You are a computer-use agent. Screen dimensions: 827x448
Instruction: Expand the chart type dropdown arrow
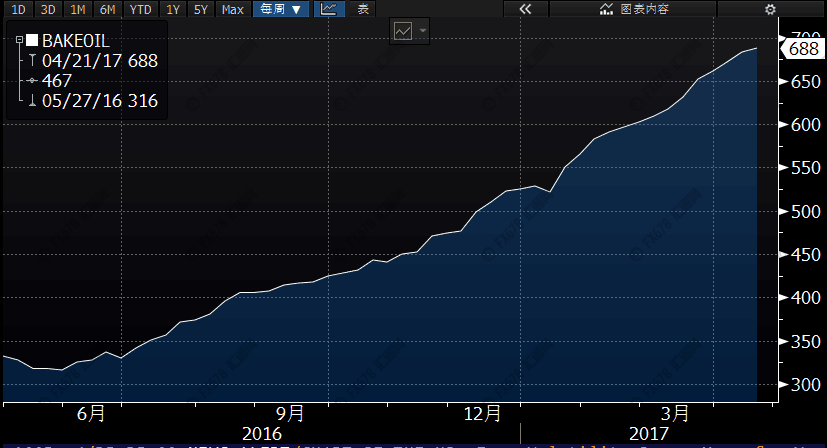point(423,31)
